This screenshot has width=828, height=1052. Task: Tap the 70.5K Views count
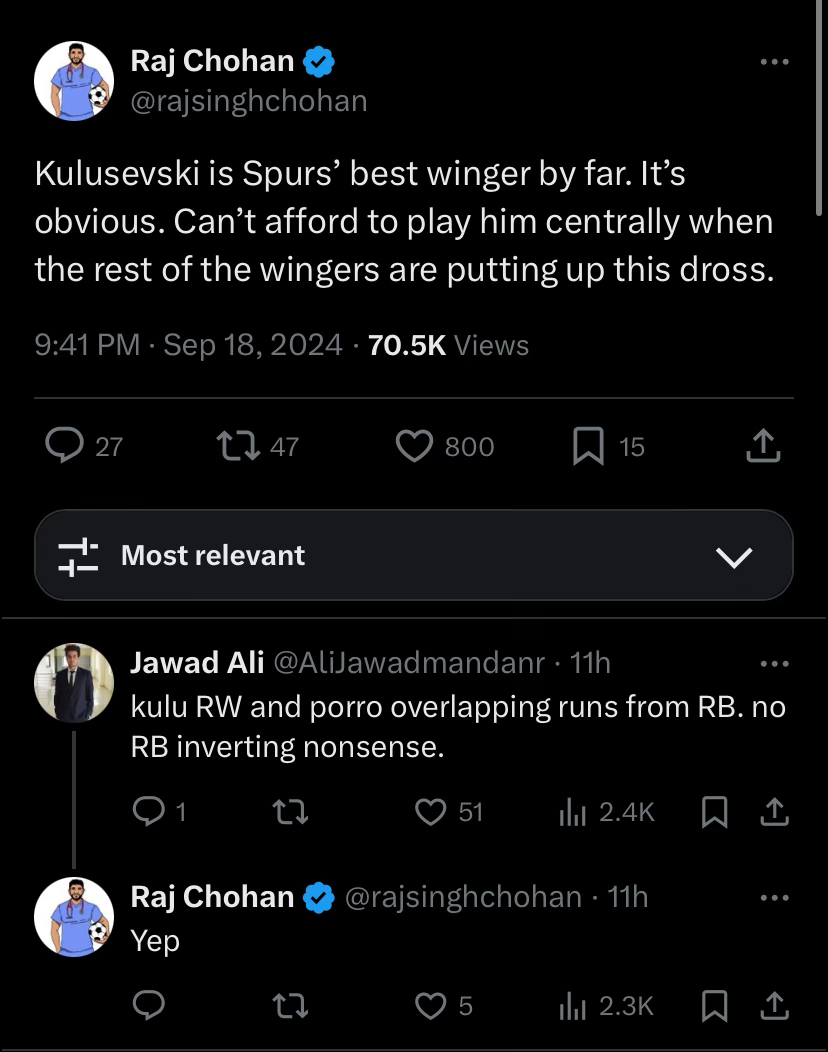click(448, 345)
